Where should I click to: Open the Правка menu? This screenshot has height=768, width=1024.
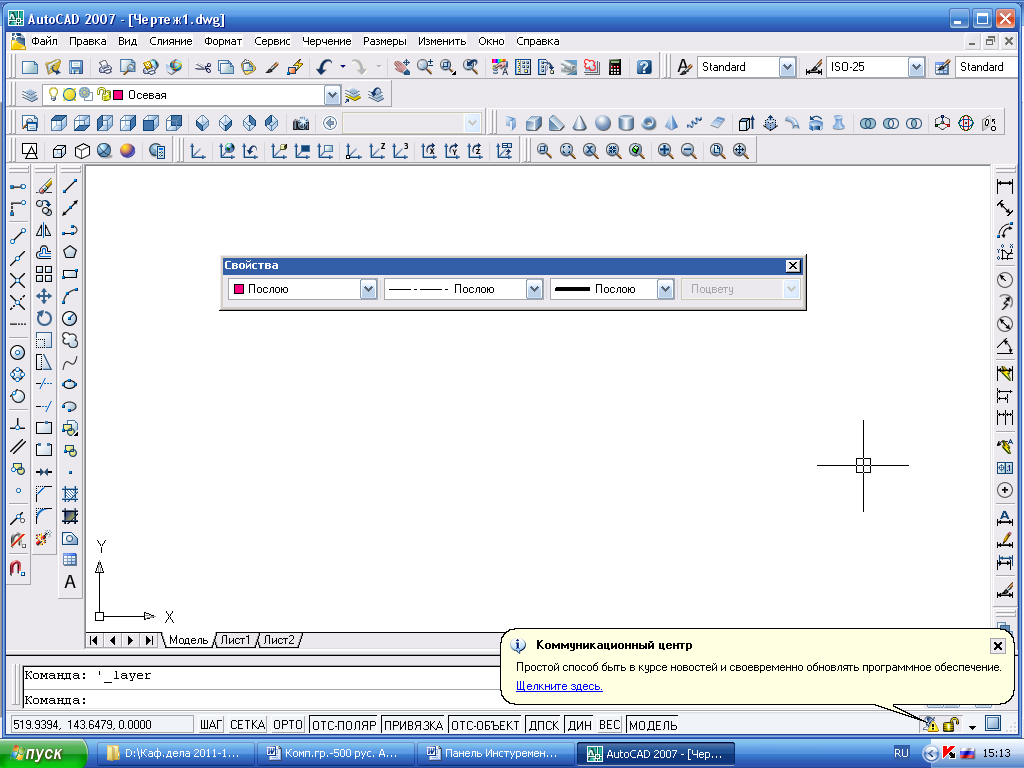click(x=88, y=41)
